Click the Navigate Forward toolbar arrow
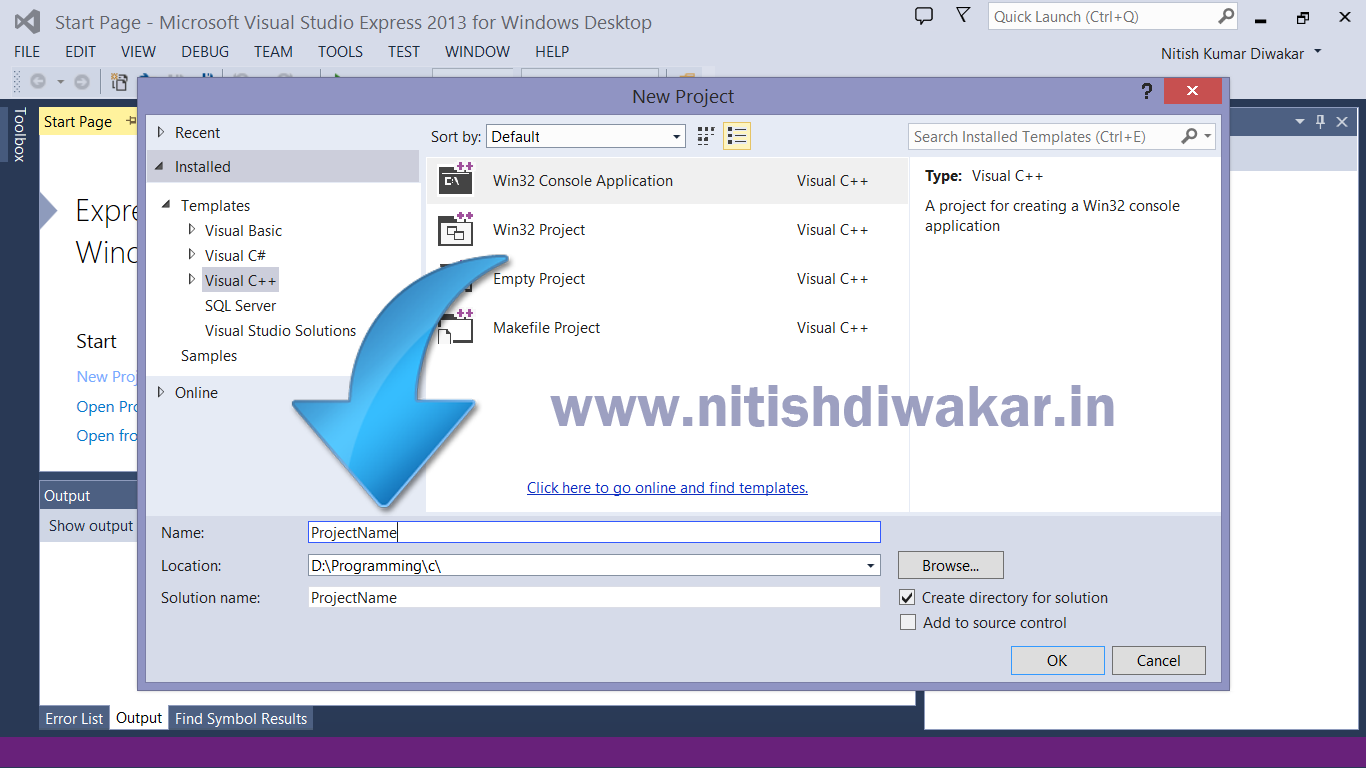1366x768 pixels. 82,82
